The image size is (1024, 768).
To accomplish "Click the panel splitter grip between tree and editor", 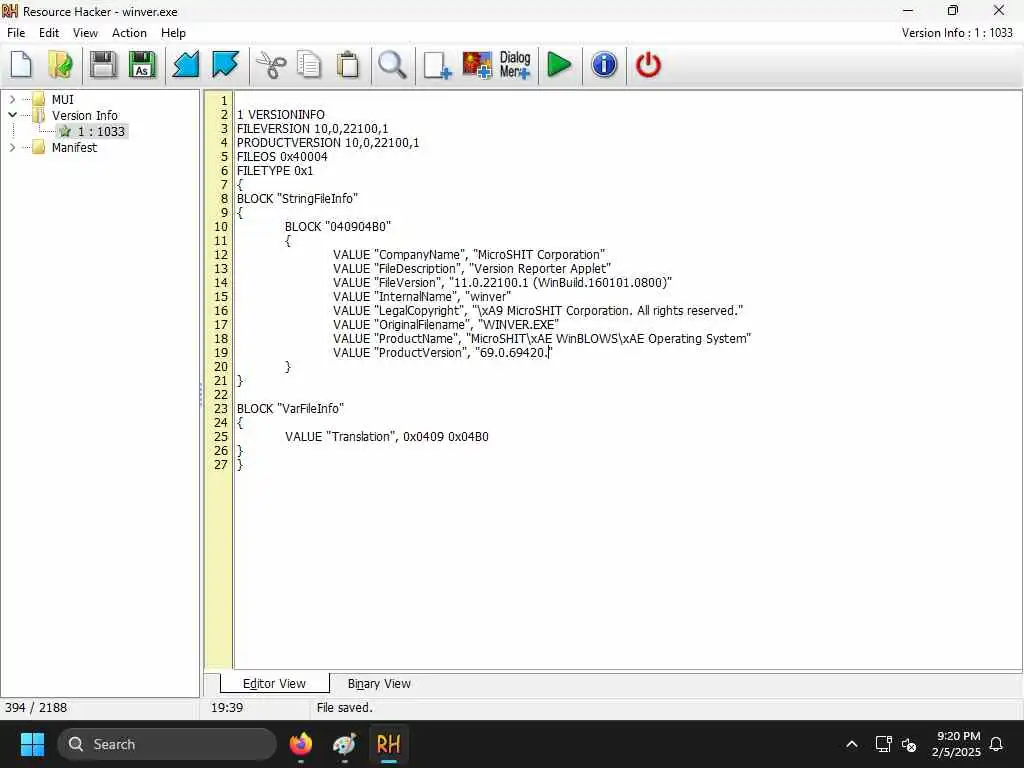I will click(x=201, y=394).
